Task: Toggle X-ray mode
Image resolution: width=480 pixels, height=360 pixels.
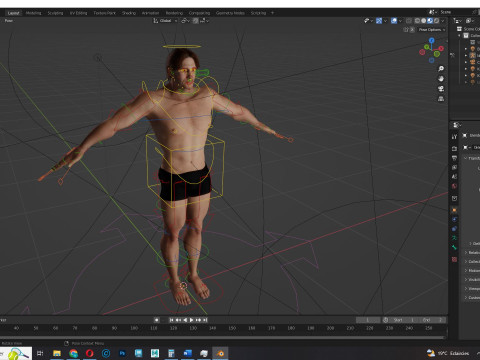Action: [x=409, y=21]
